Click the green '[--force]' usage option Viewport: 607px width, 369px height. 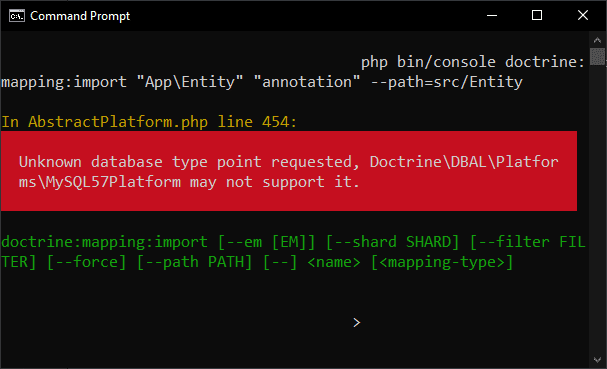point(86,262)
